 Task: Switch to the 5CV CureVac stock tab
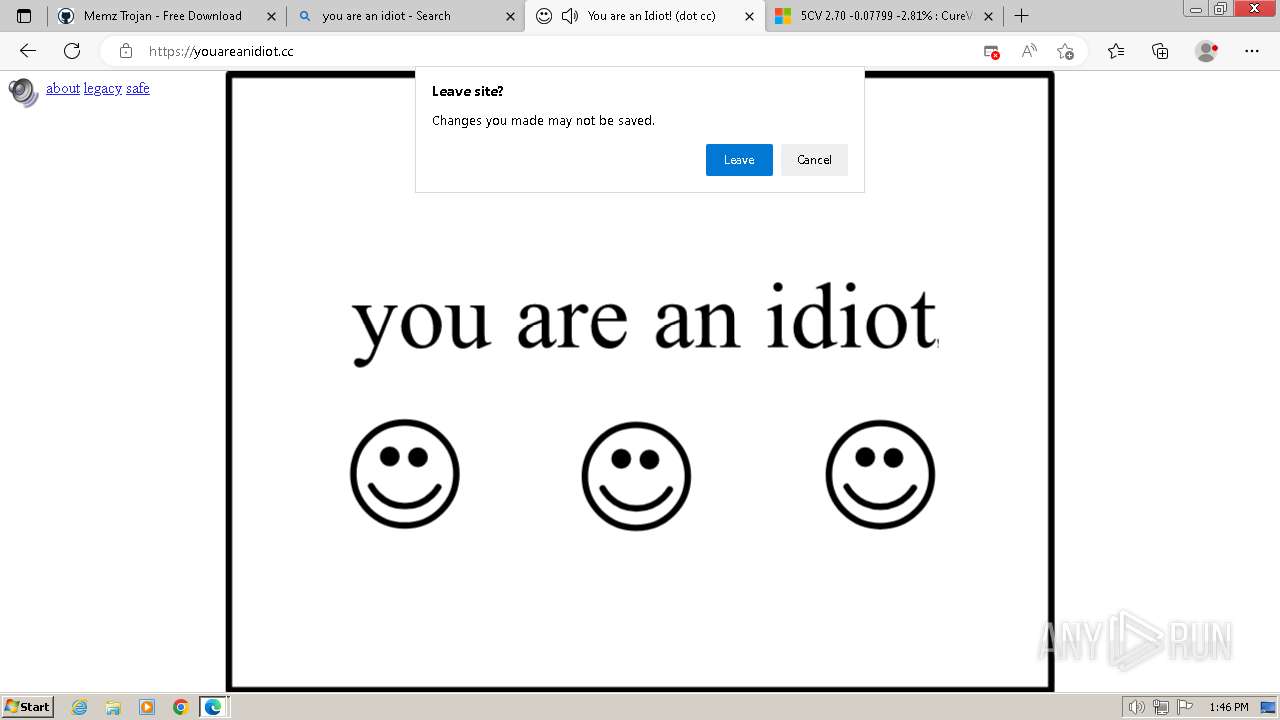click(x=884, y=16)
